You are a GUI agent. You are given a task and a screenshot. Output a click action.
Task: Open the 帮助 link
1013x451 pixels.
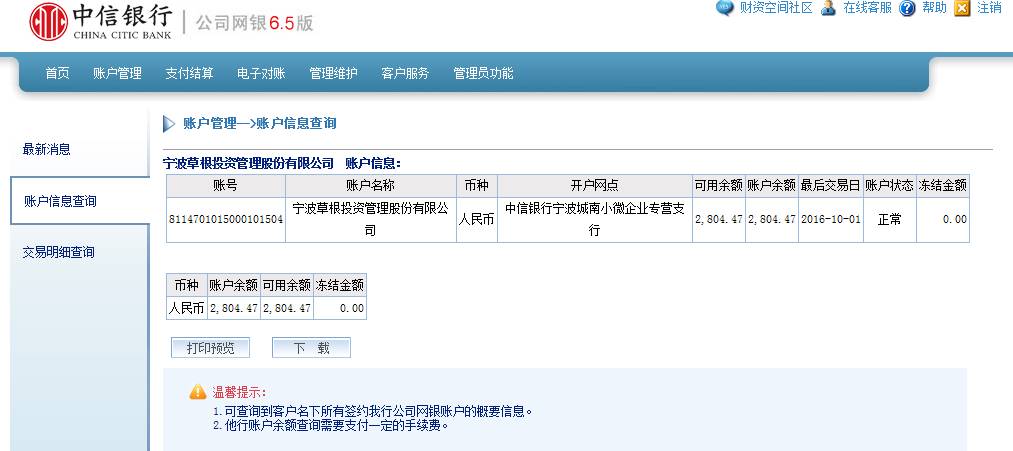coord(934,8)
